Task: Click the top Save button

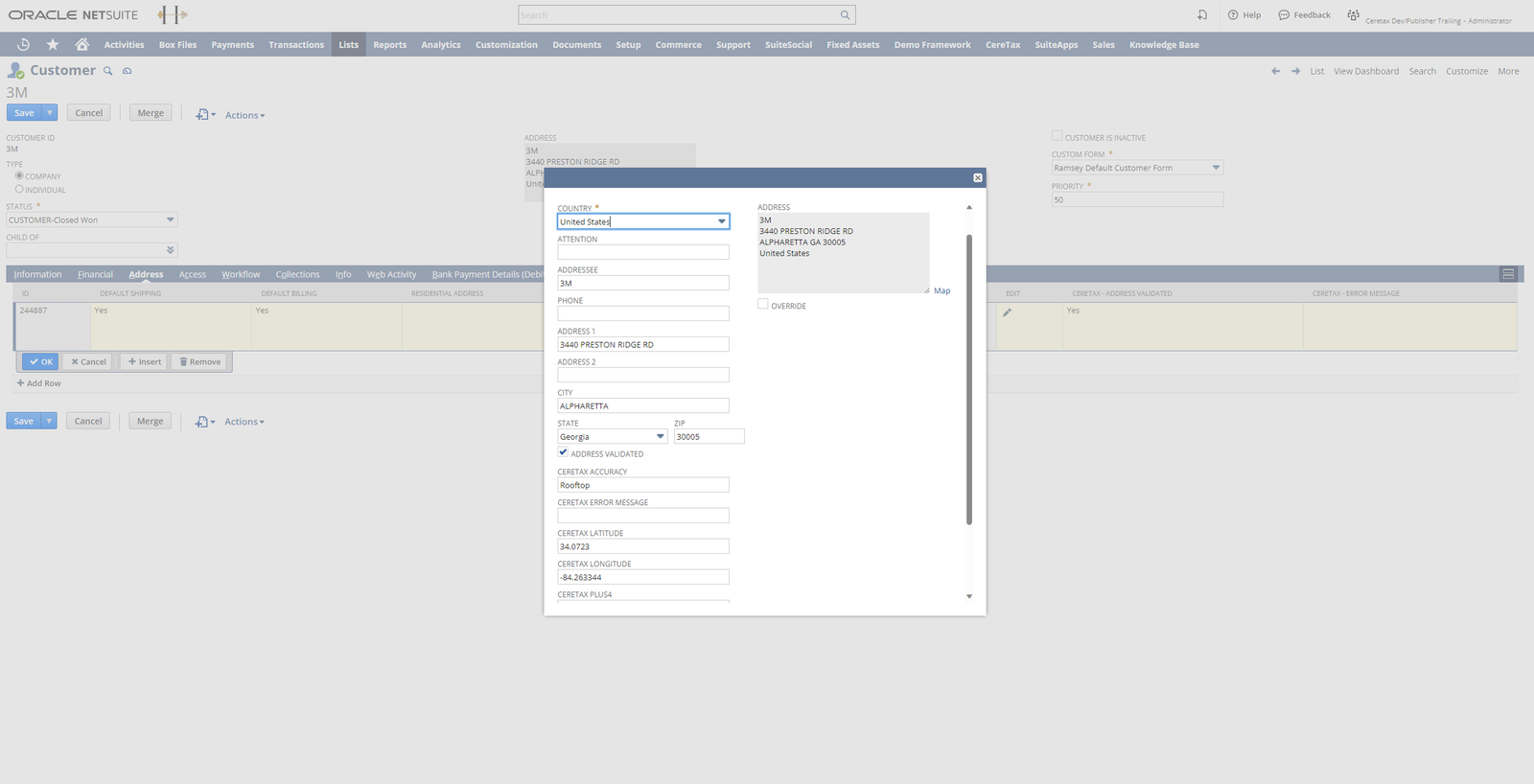Action: (24, 113)
